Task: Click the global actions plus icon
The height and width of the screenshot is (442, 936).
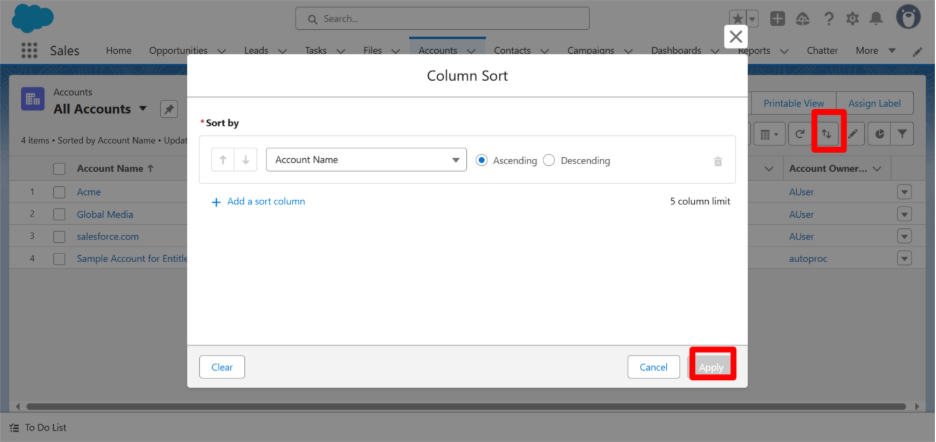Action: click(x=777, y=19)
